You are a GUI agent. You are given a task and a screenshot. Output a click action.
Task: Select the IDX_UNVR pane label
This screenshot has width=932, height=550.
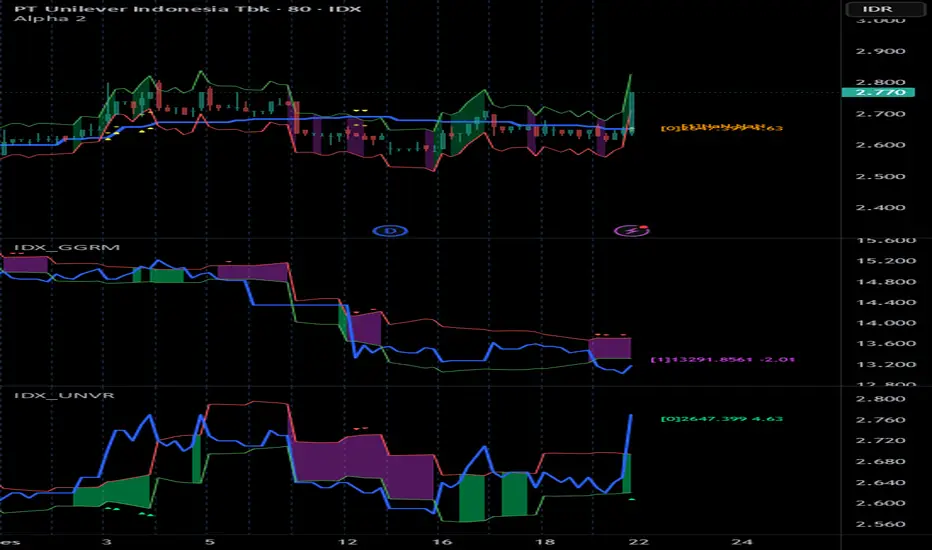click(64, 395)
